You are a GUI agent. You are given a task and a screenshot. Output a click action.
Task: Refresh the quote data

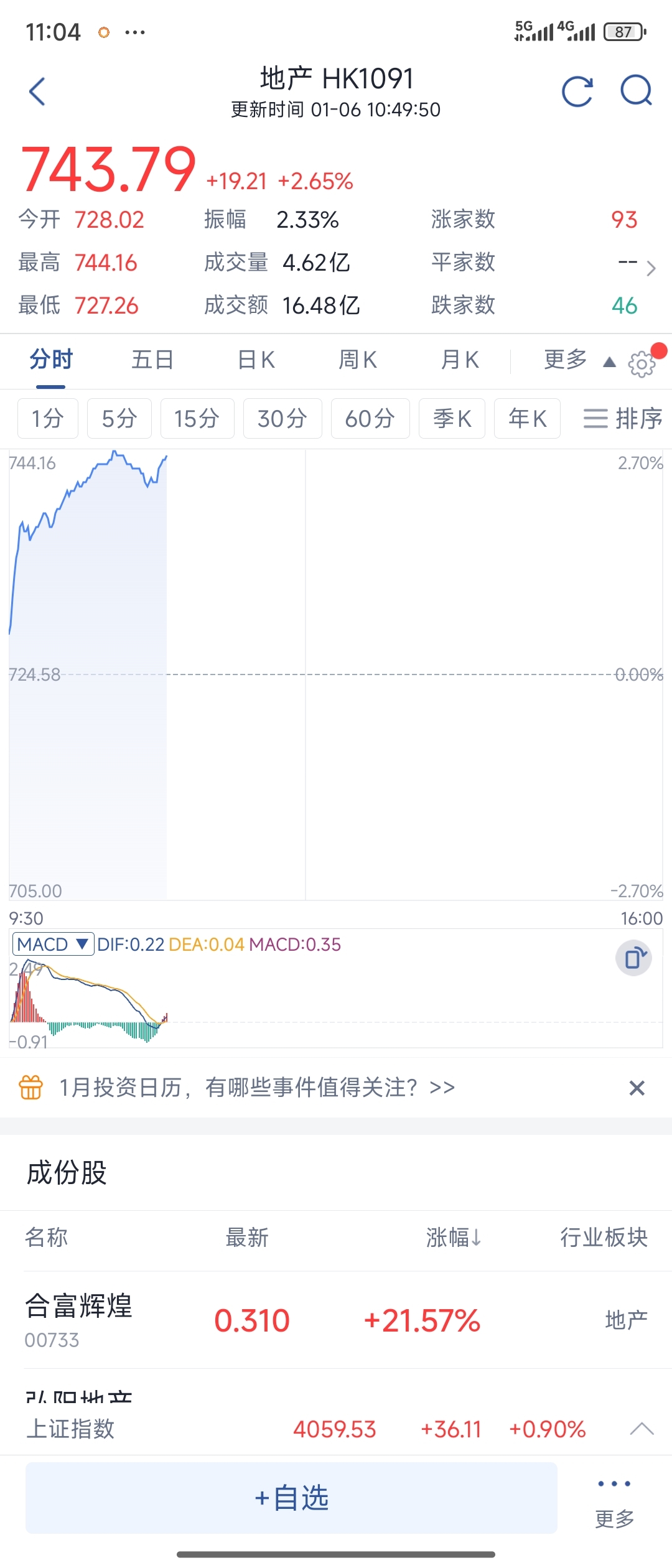577,92
